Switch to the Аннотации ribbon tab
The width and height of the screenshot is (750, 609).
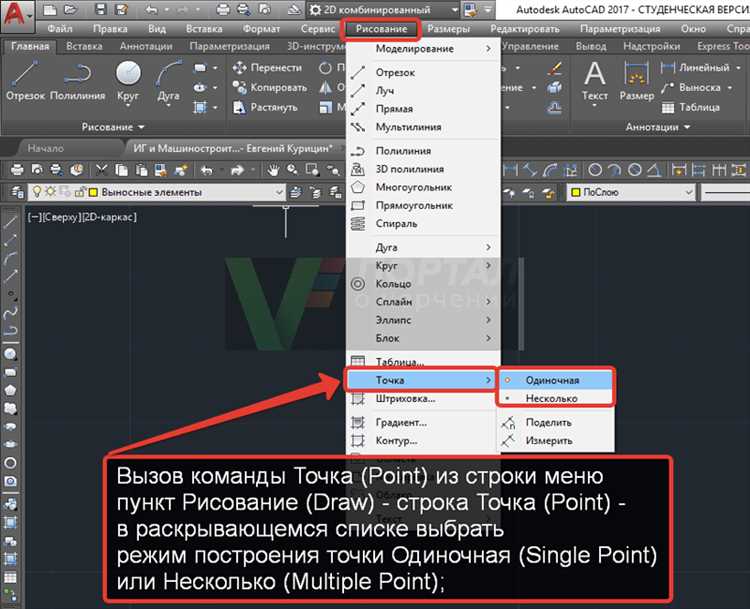click(146, 46)
